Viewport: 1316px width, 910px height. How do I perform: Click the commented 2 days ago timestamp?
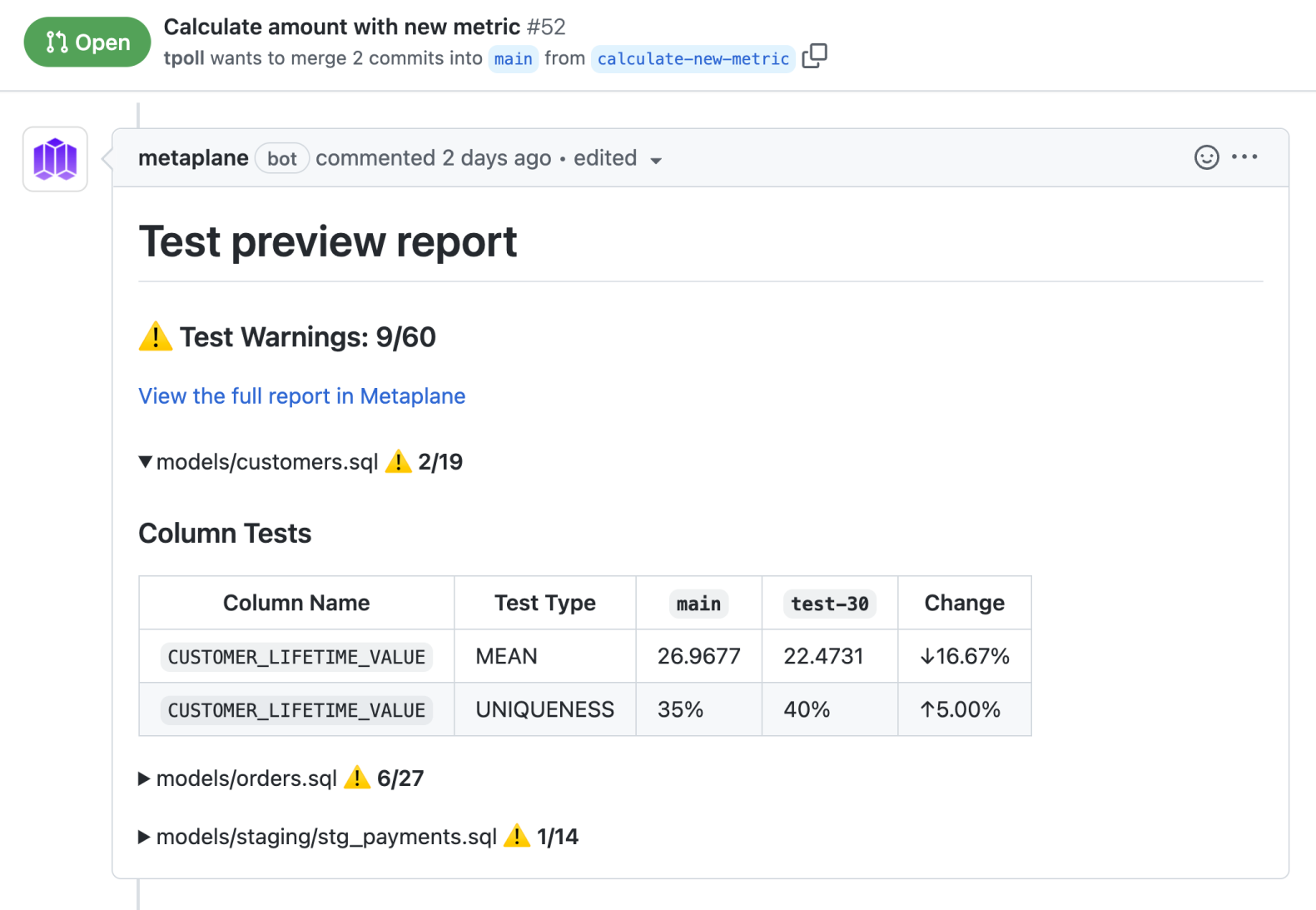[433, 158]
